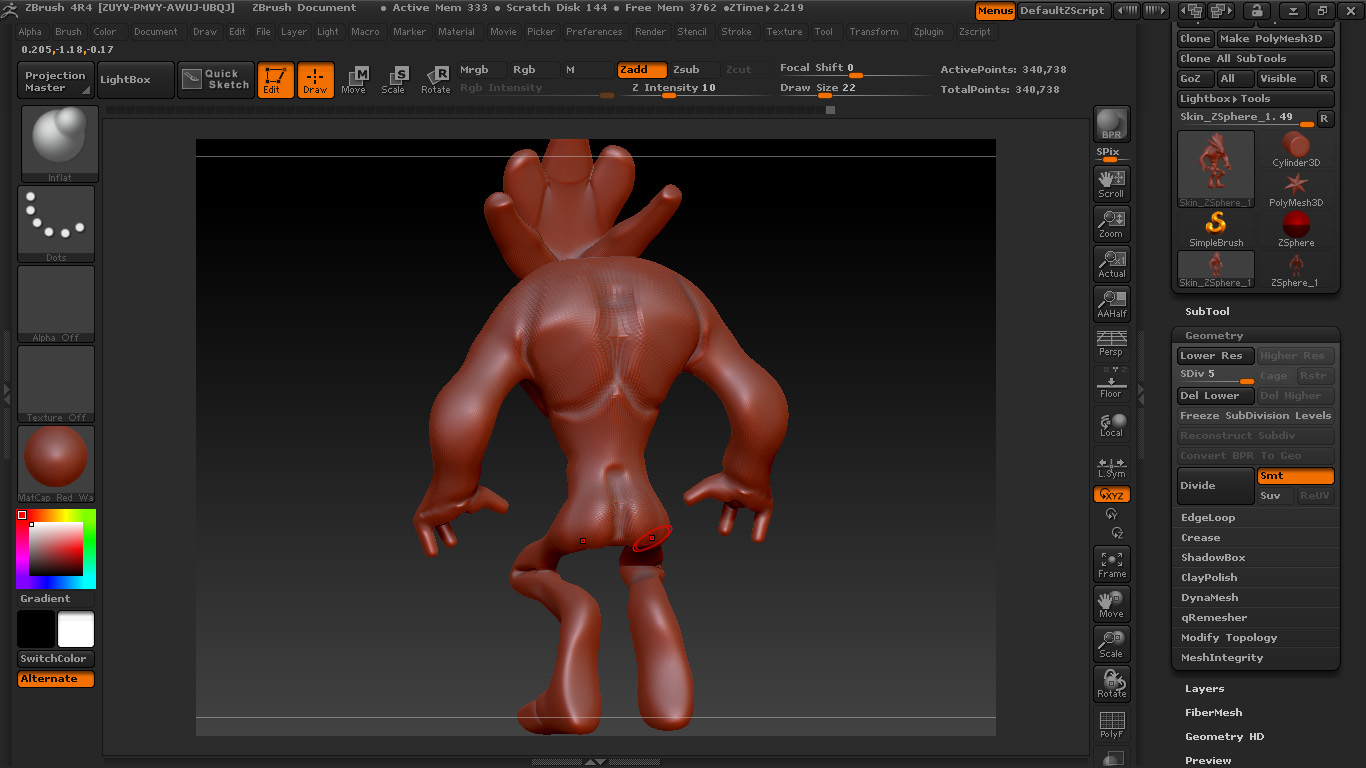Toggle L.Sym local symmetry
Screen dimensions: 1366x768
(1111, 467)
